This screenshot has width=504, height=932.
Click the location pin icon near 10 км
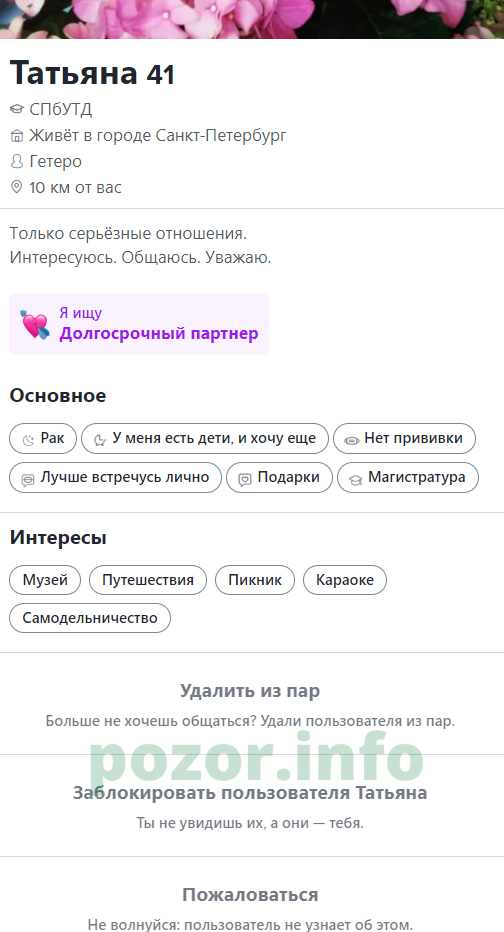point(17,187)
